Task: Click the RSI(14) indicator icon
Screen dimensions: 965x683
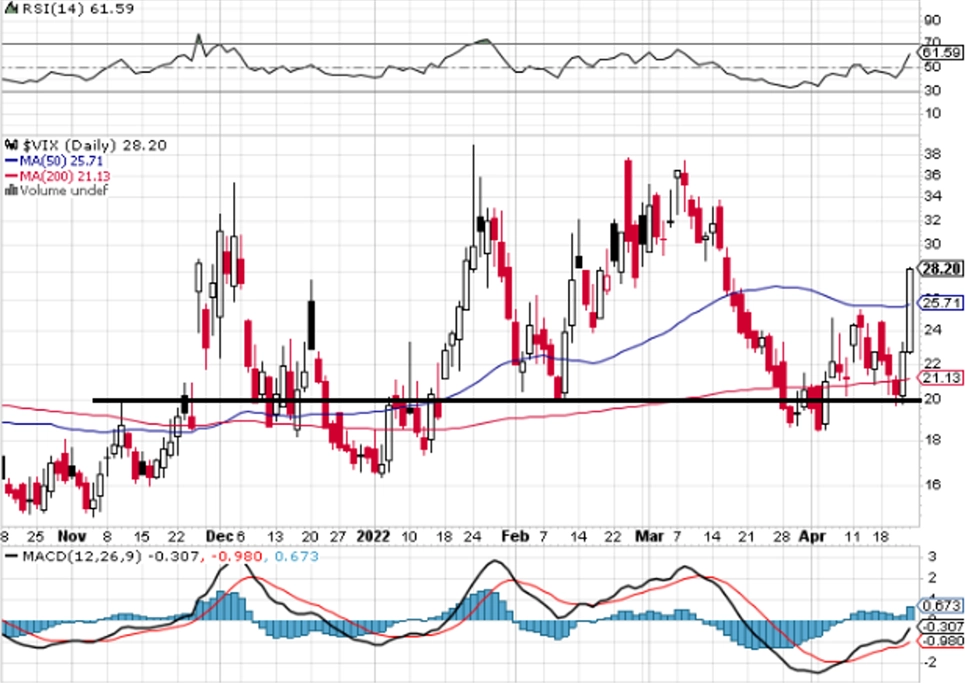Action: tap(10, 9)
